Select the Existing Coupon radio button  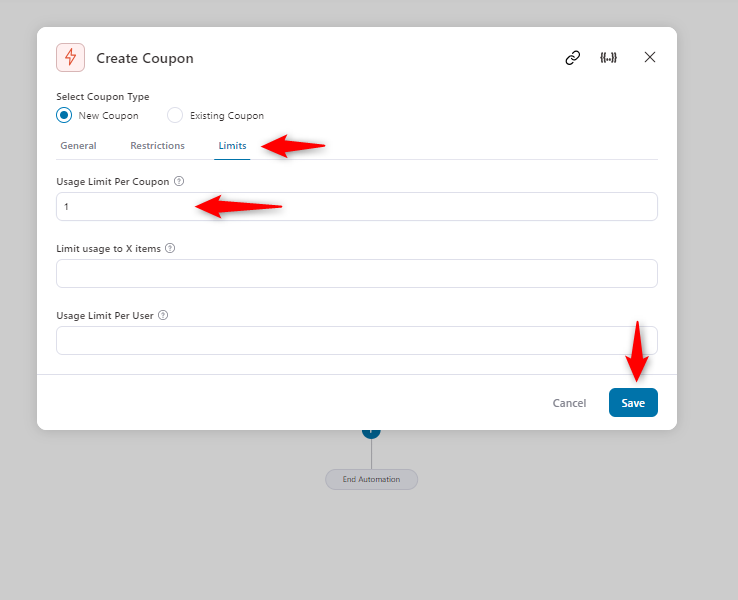pos(175,115)
